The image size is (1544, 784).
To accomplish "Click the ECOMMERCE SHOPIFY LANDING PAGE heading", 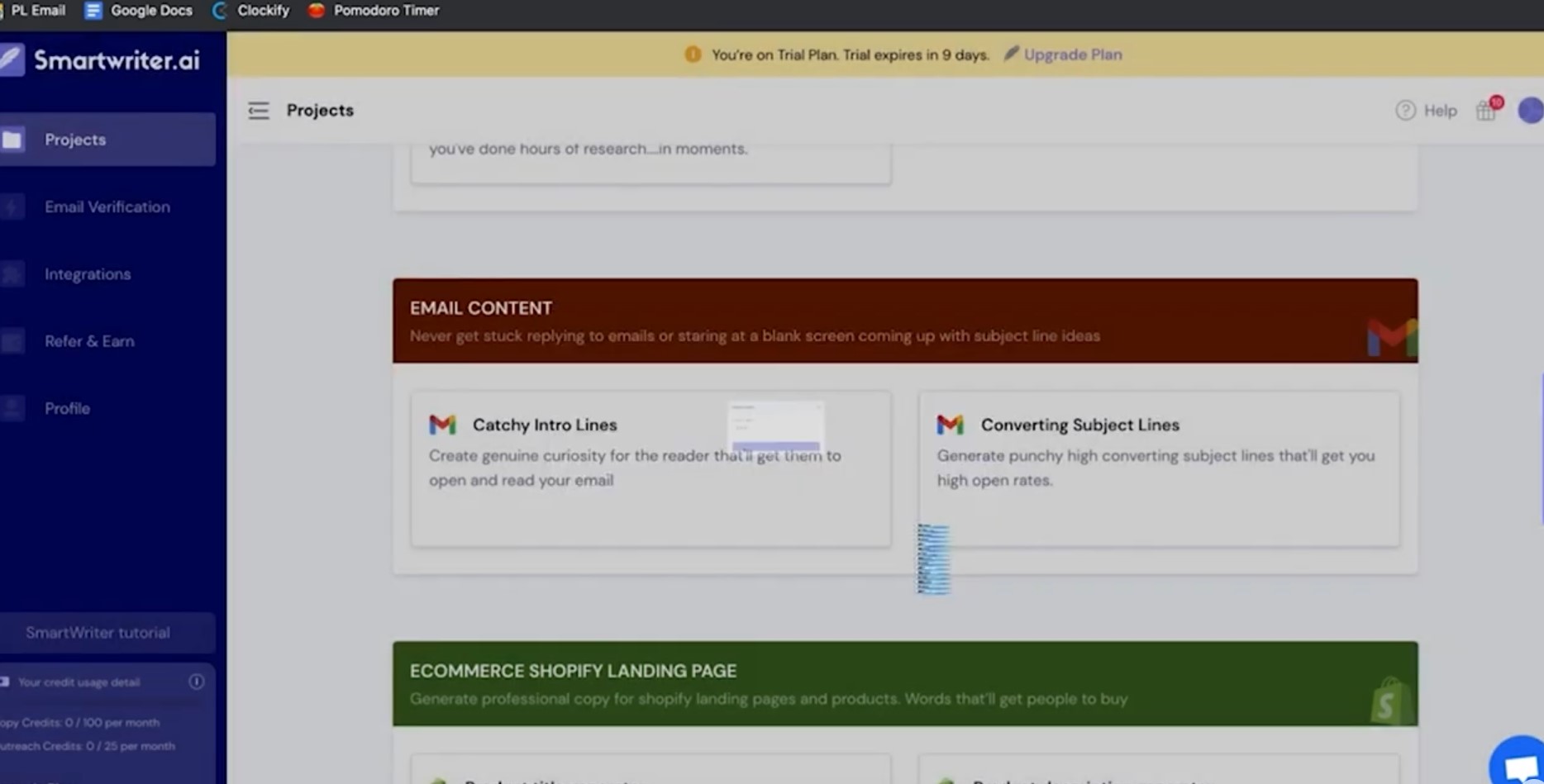I will coord(573,671).
